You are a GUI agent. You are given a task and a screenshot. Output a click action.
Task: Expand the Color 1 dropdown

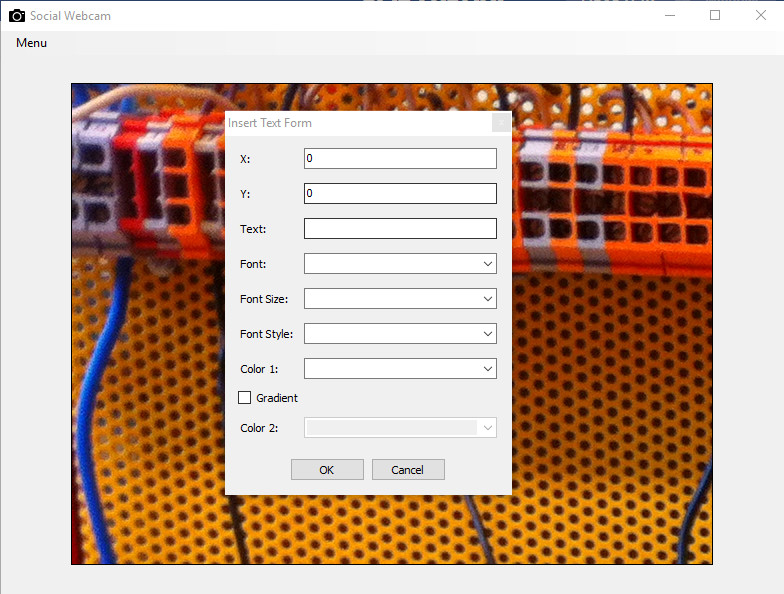[400, 368]
